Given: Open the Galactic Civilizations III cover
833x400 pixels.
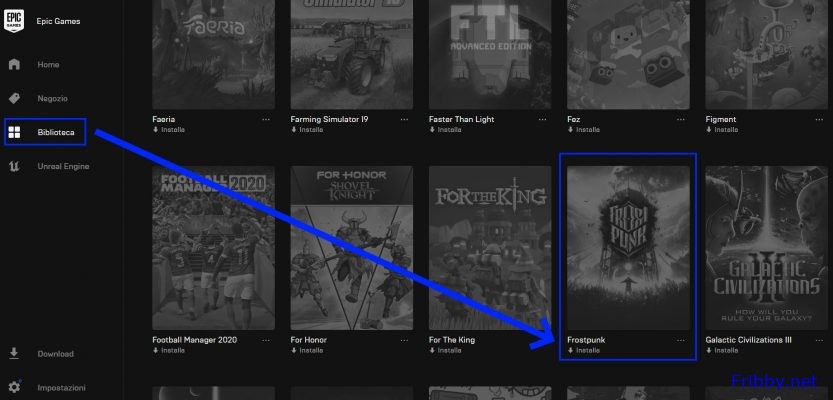Looking at the screenshot, I should [x=767, y=248].
